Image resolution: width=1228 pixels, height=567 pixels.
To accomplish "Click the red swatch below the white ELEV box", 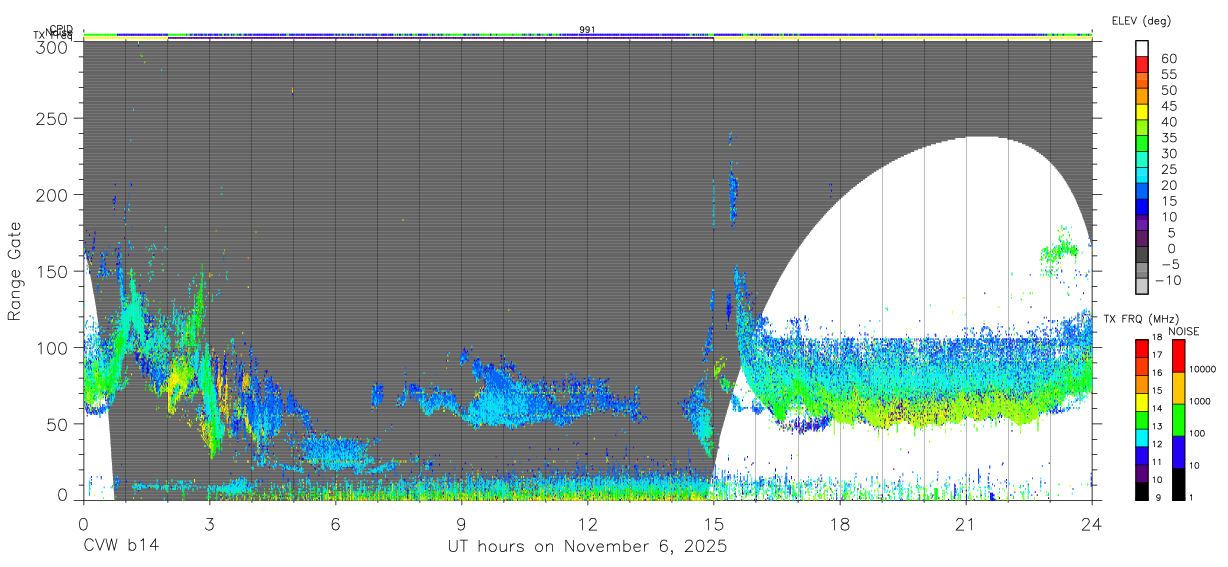I will coord(1142,64).
